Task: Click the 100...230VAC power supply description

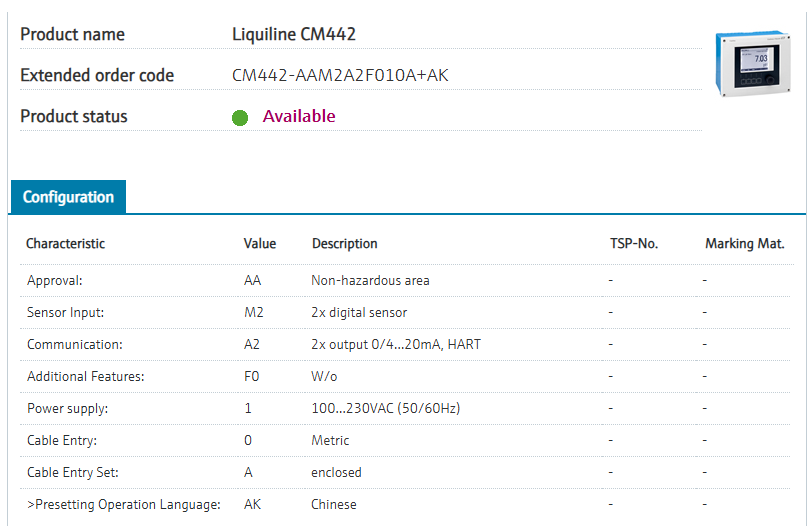Action: (386, 409)
